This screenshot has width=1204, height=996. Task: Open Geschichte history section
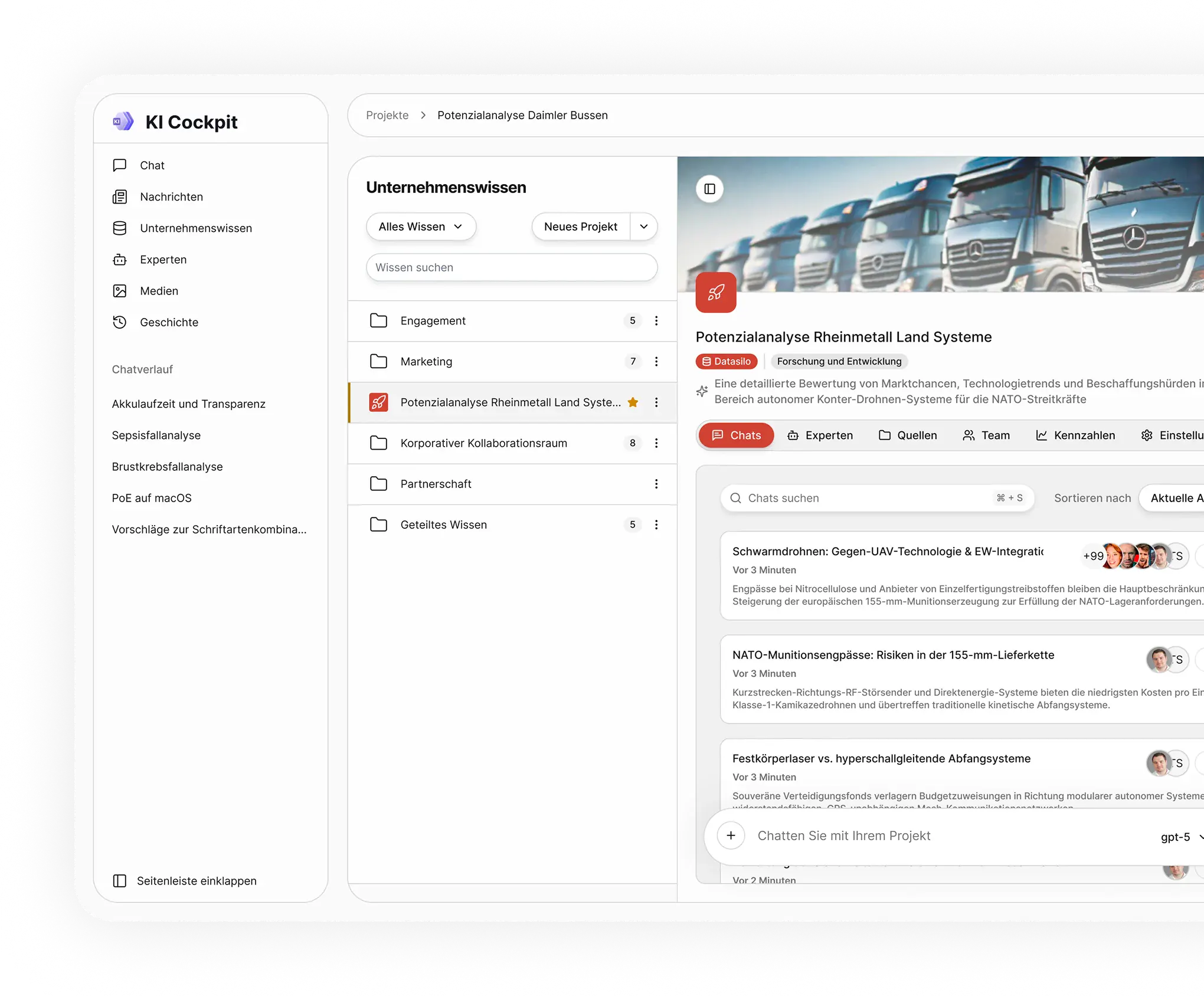155,322
